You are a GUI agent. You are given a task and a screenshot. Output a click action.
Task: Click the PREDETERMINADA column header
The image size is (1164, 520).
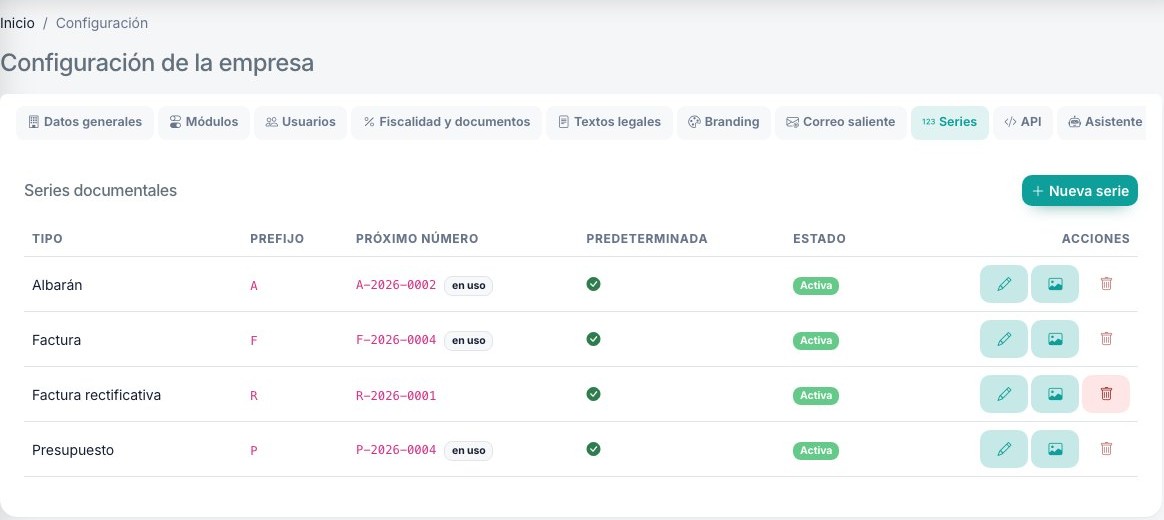pyautogui.click(x=647, y=238)
